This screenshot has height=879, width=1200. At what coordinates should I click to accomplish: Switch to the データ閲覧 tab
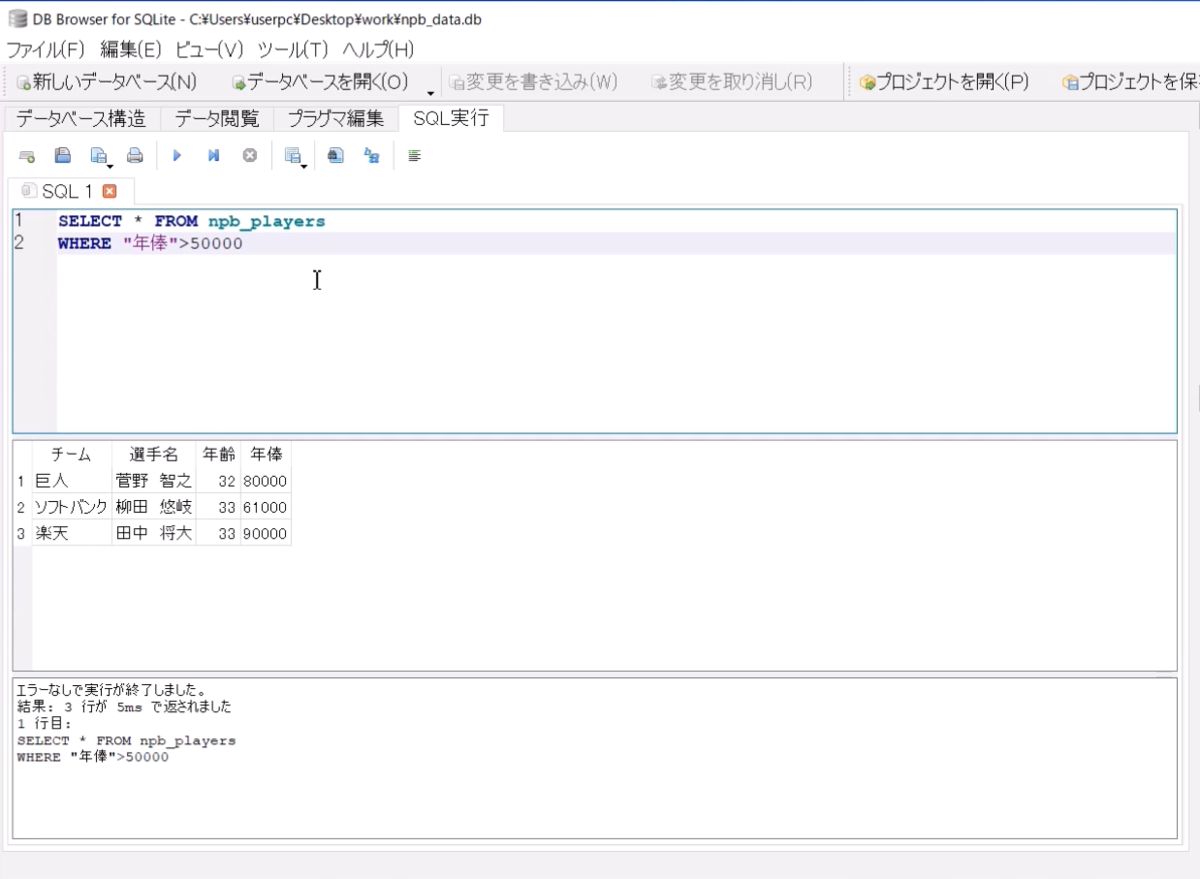216,118
